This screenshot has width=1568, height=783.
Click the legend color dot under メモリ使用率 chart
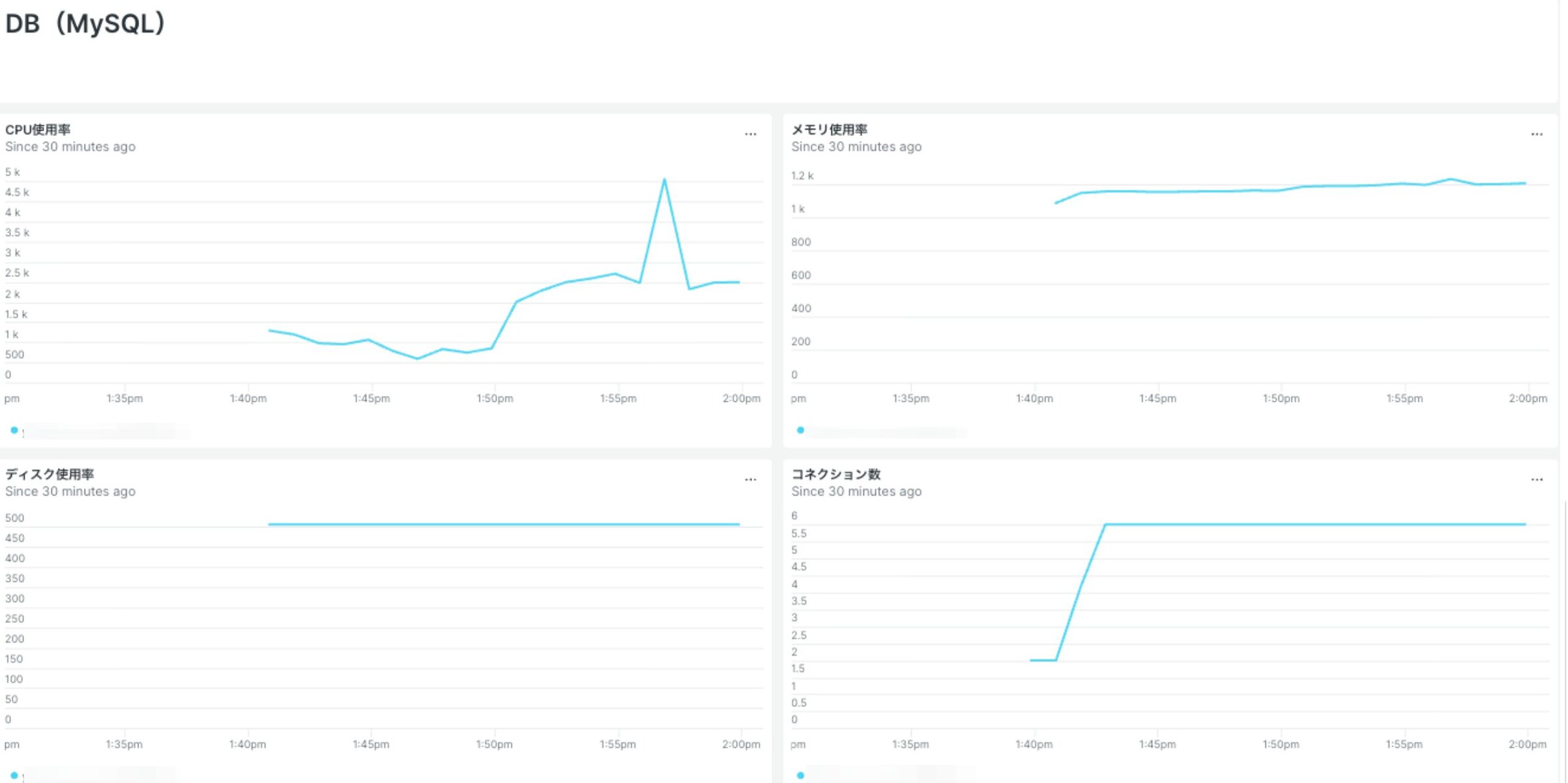pos(800,430)
